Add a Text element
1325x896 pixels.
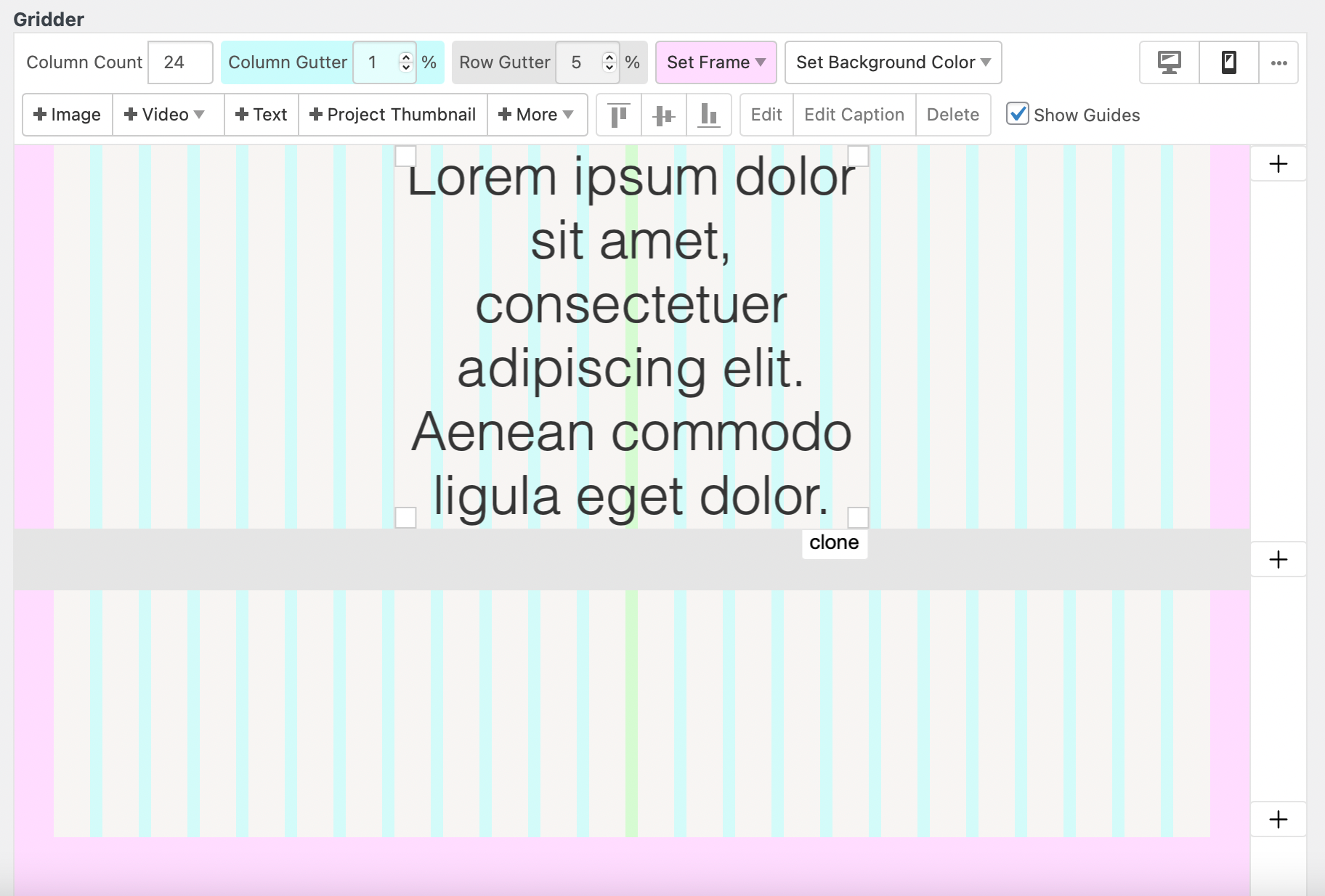pyautogui.click(x=262, y=115)
